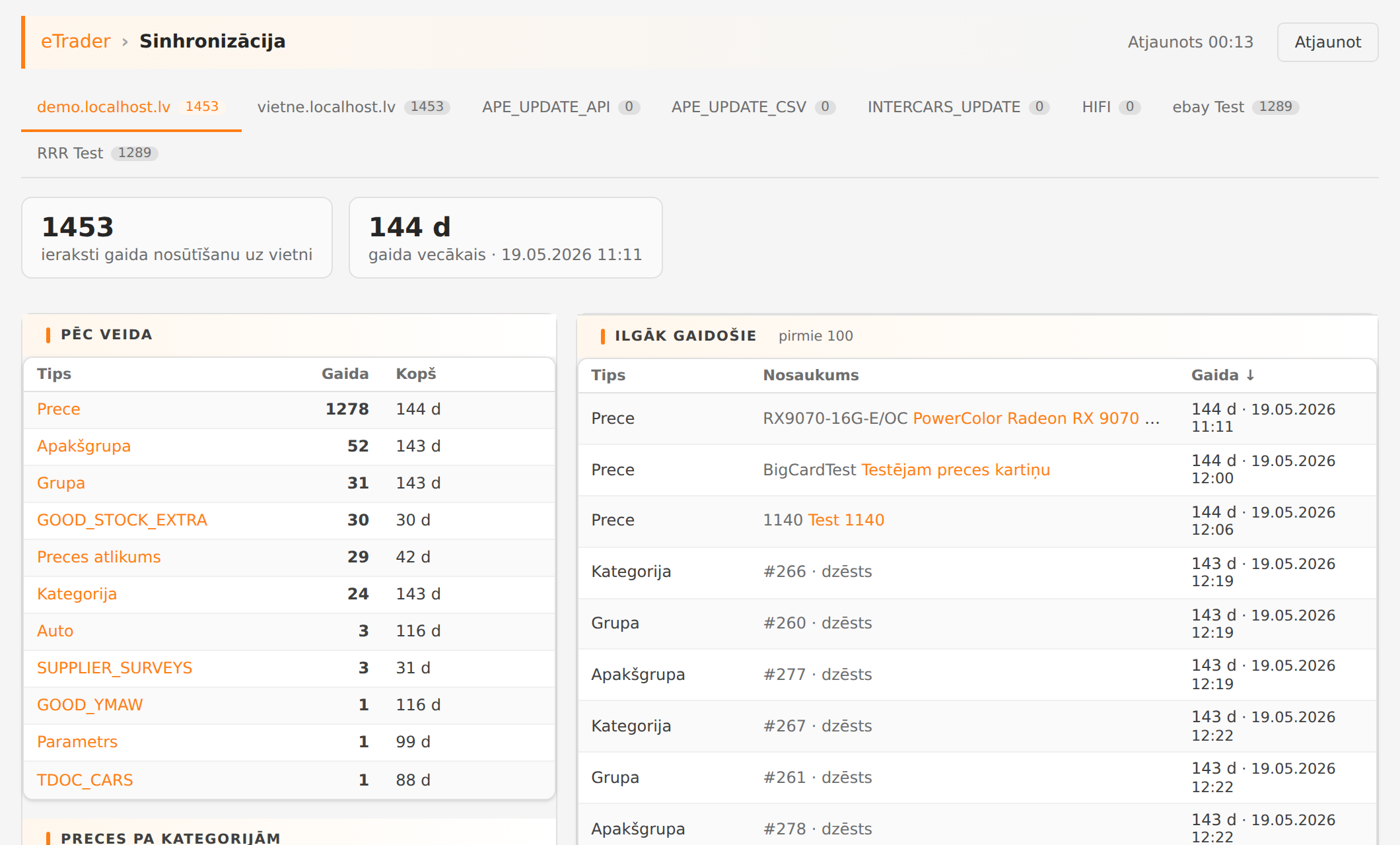Click the 1278 count in Prece row
Viewport: 1400px width, 845px height.
pyautogui.click(x=347, y=409)
